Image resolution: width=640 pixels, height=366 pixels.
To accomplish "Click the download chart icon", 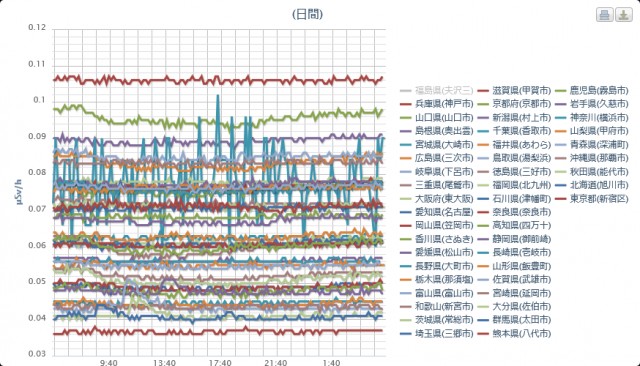I will [x=624, y=15].
